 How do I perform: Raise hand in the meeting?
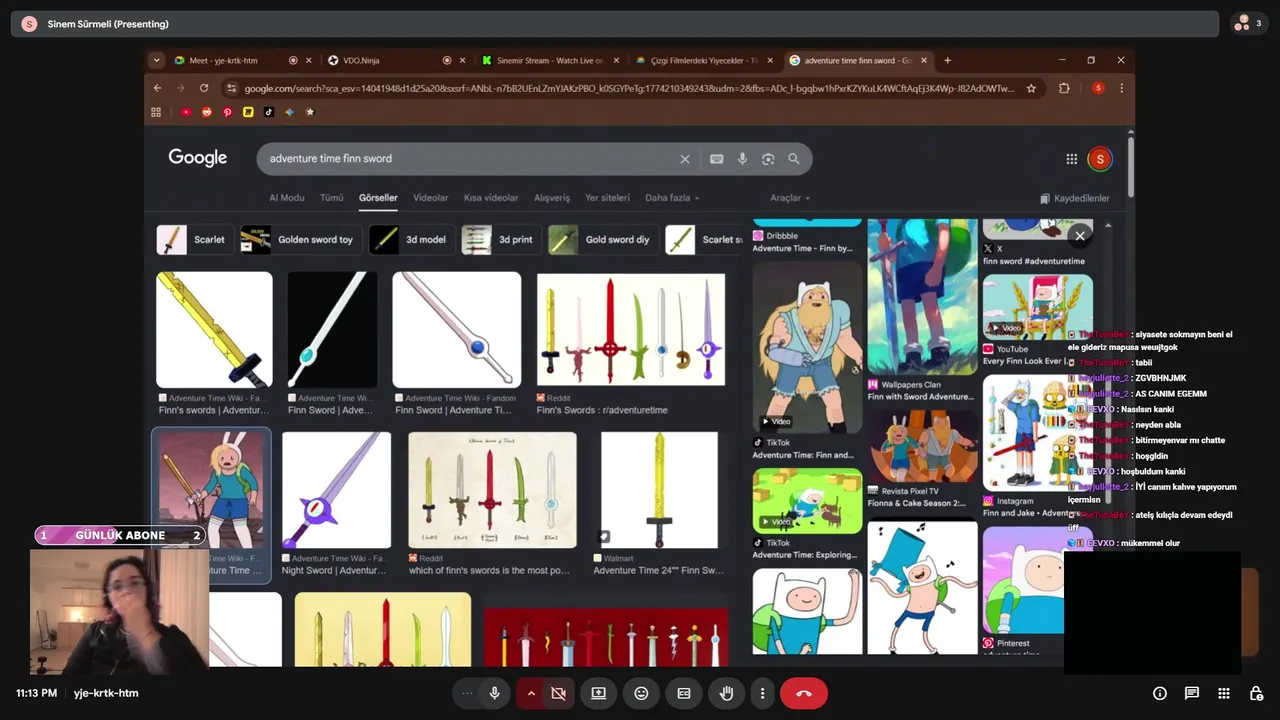point(727,693)
